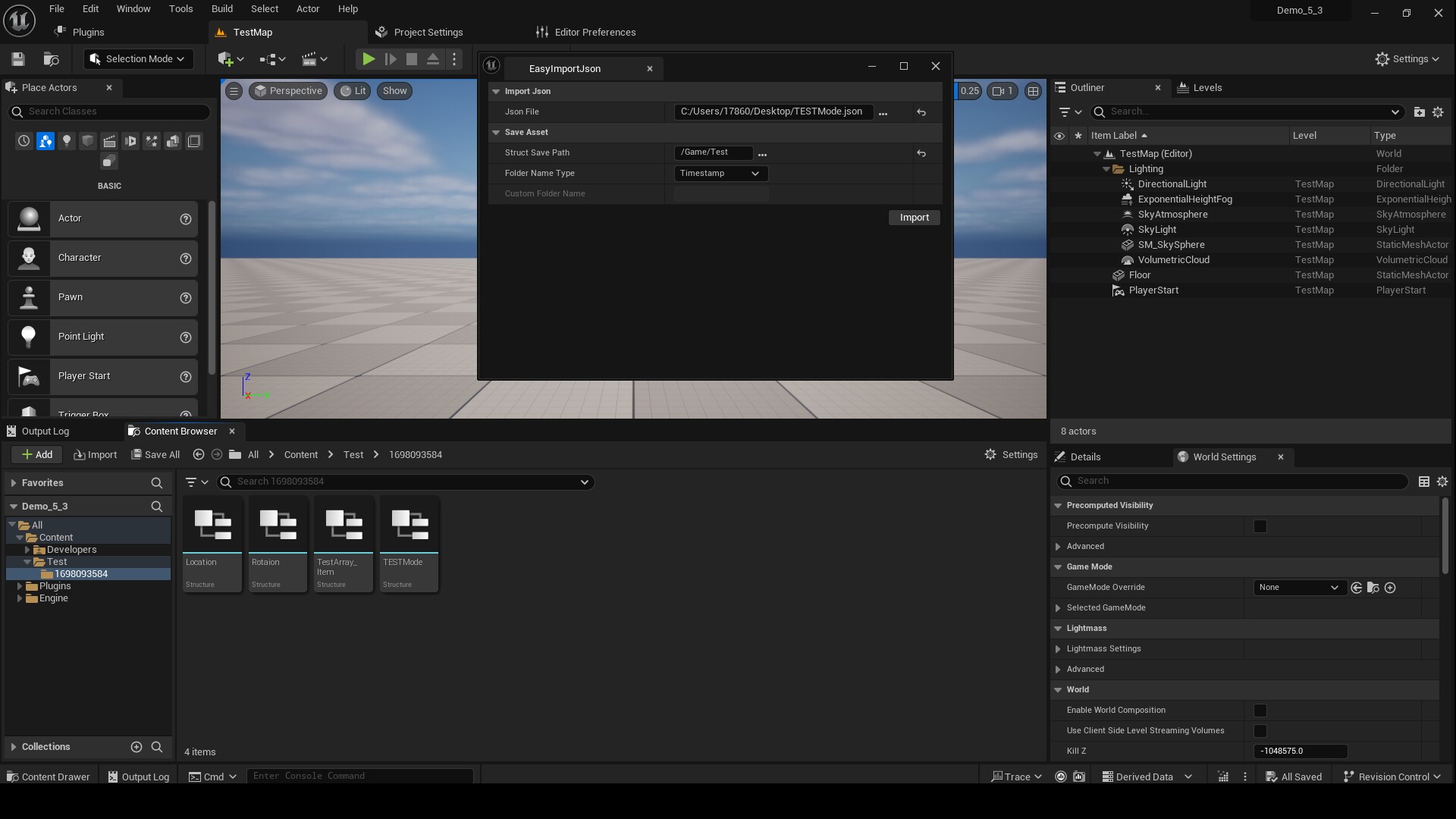Toggle the Precompute Visibility checkbox

coord(1261,526)
